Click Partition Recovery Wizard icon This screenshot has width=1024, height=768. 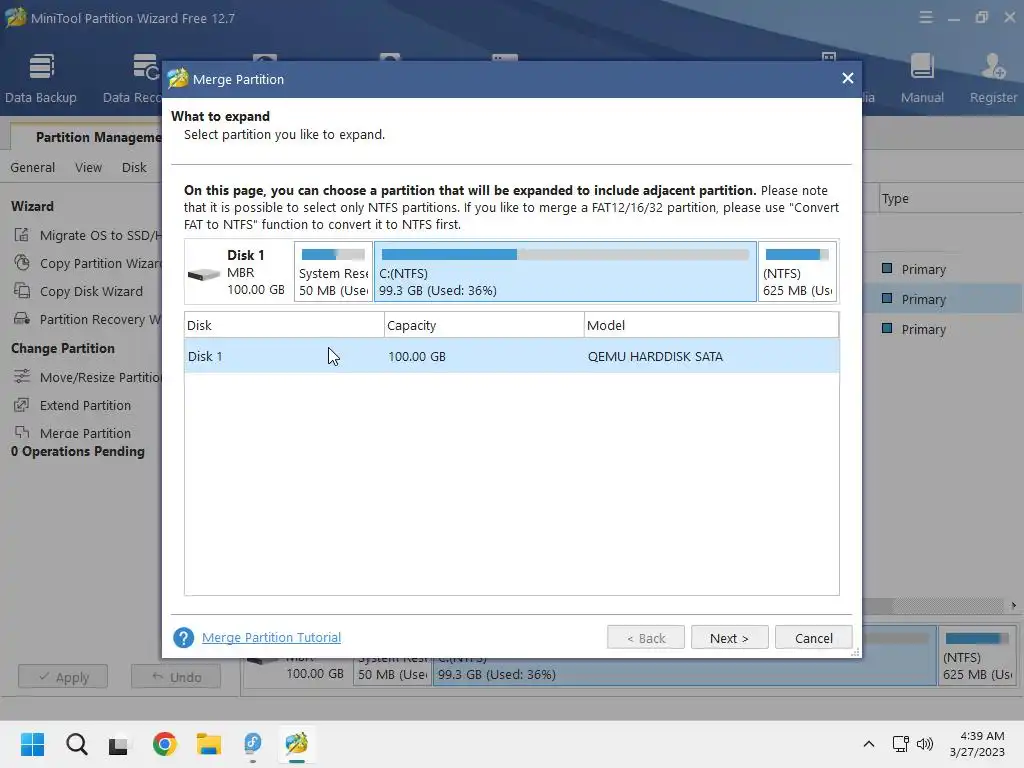(22, 319)
